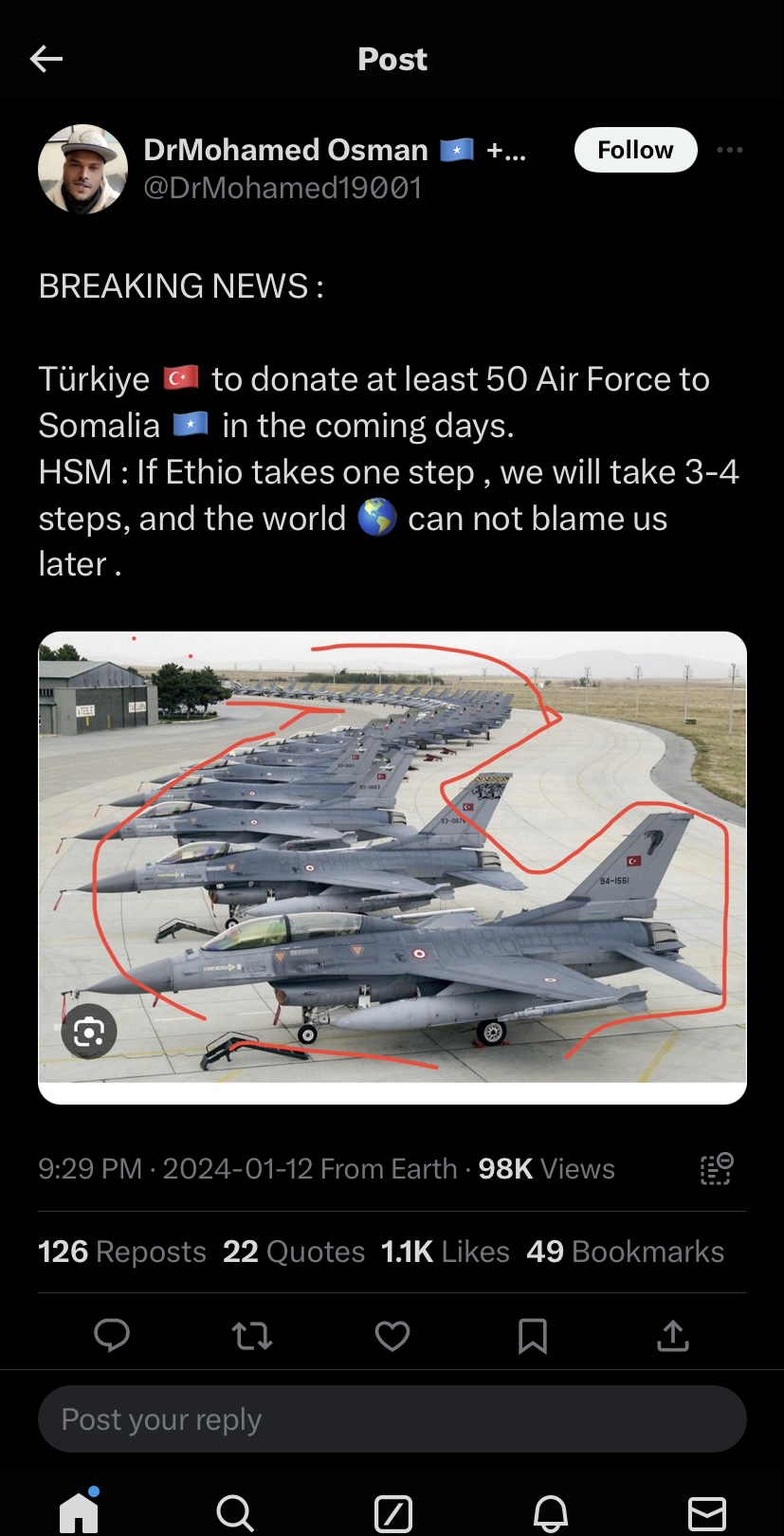The image size is (784, 1536).
Task: Open the three-dot more options menu
Action: 730,150
